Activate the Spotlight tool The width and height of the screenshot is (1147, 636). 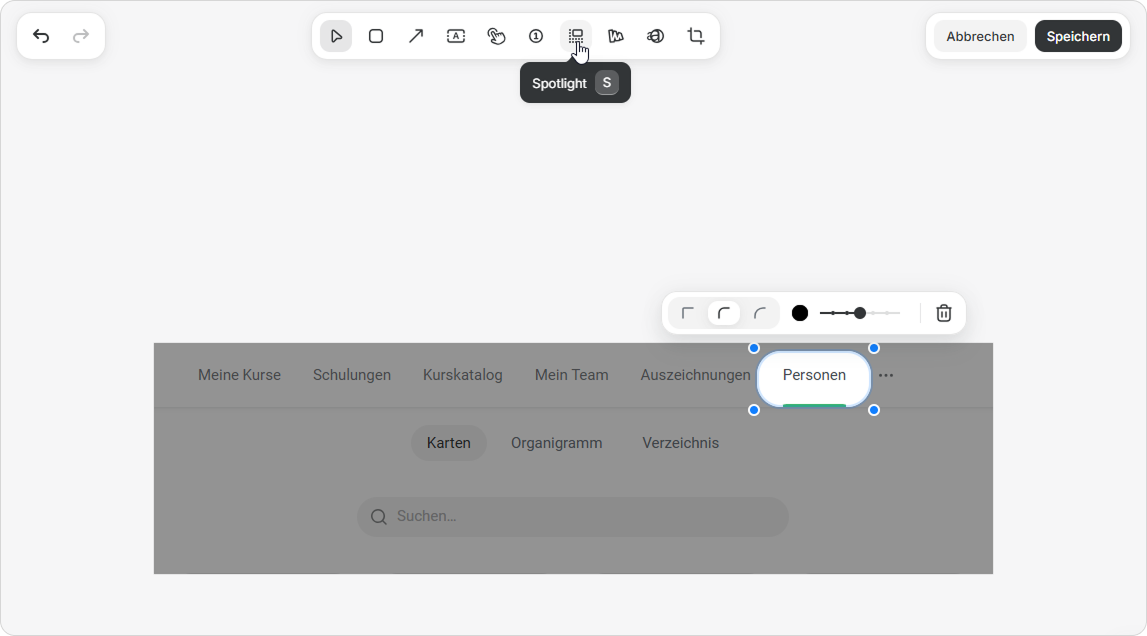tap(576, 36)
